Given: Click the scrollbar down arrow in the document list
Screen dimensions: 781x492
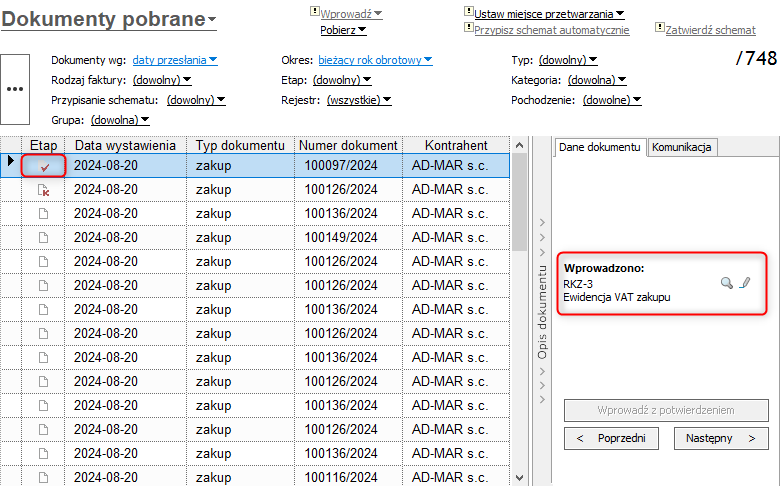Looking at the screenshot, I should click(x=520, y=478).
